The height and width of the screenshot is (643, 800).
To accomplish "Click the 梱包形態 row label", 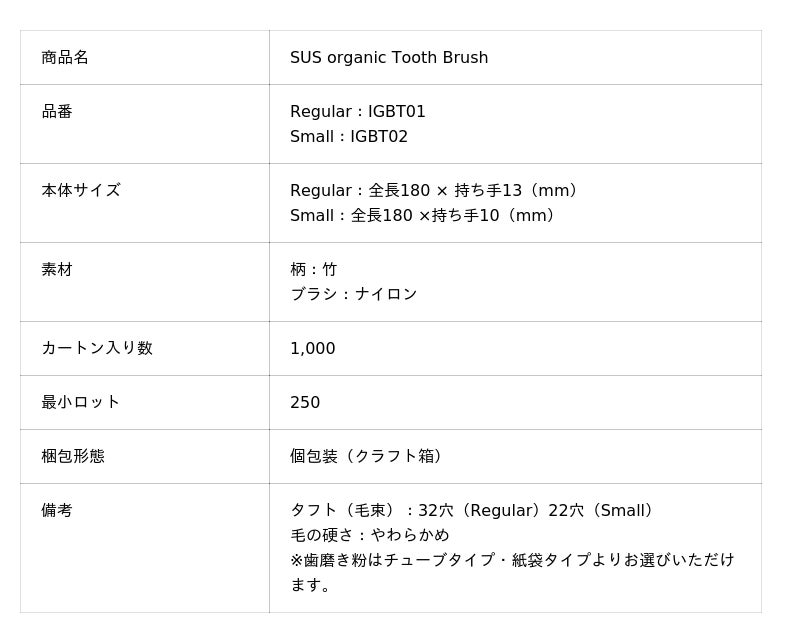I will 73,457.
